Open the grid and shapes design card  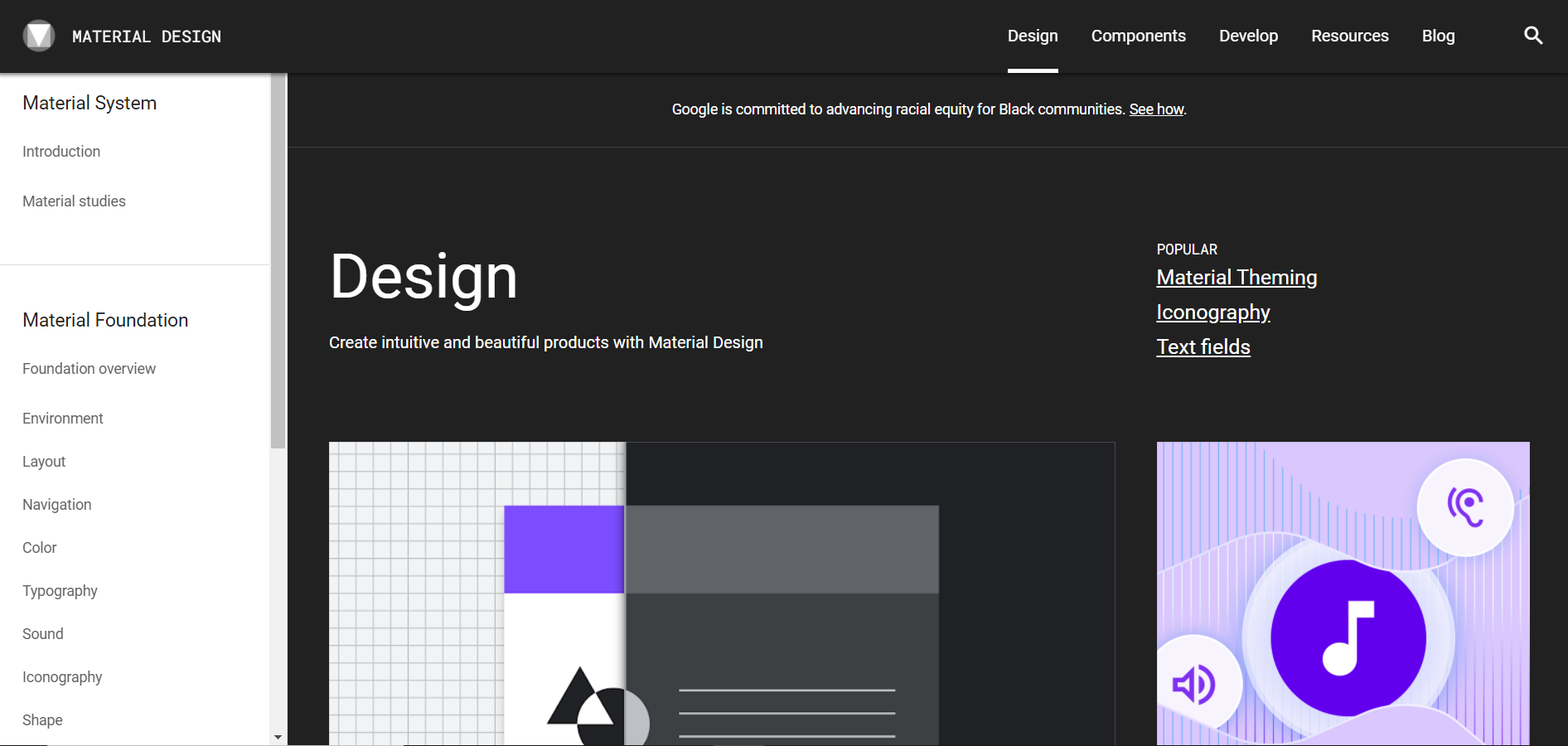(722, 593)
